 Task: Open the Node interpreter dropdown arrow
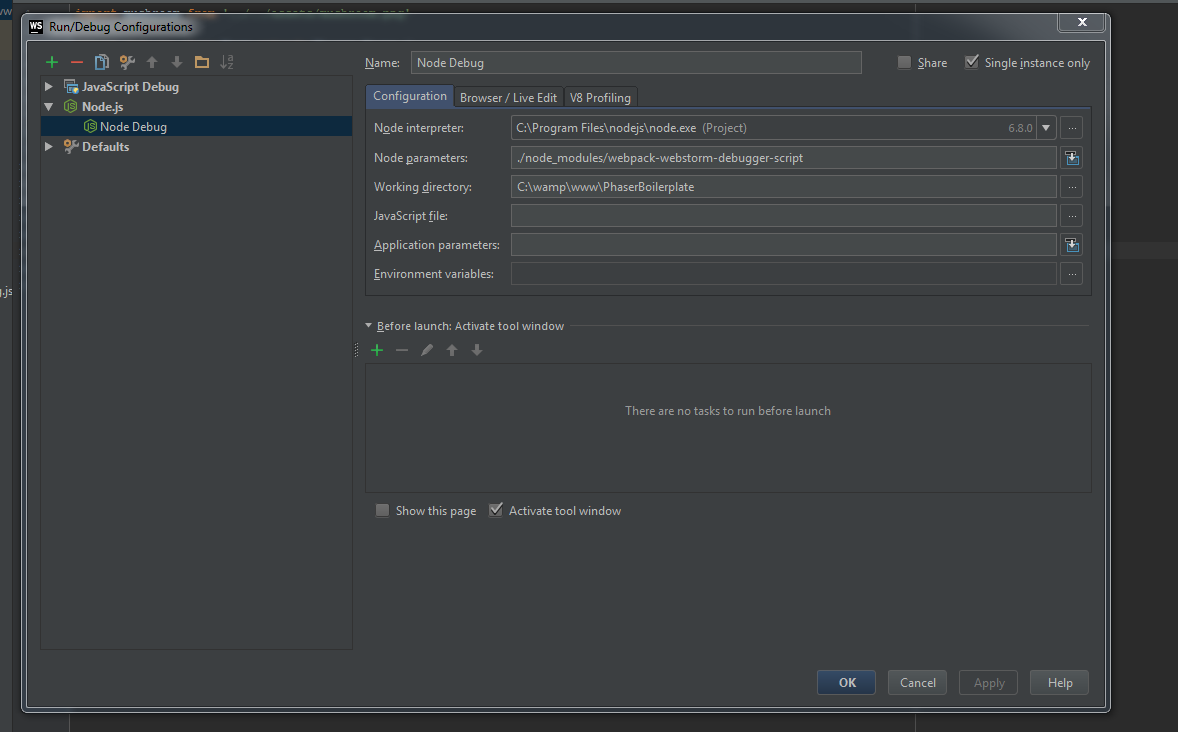pyautogui.click(x=1046, y=128)
